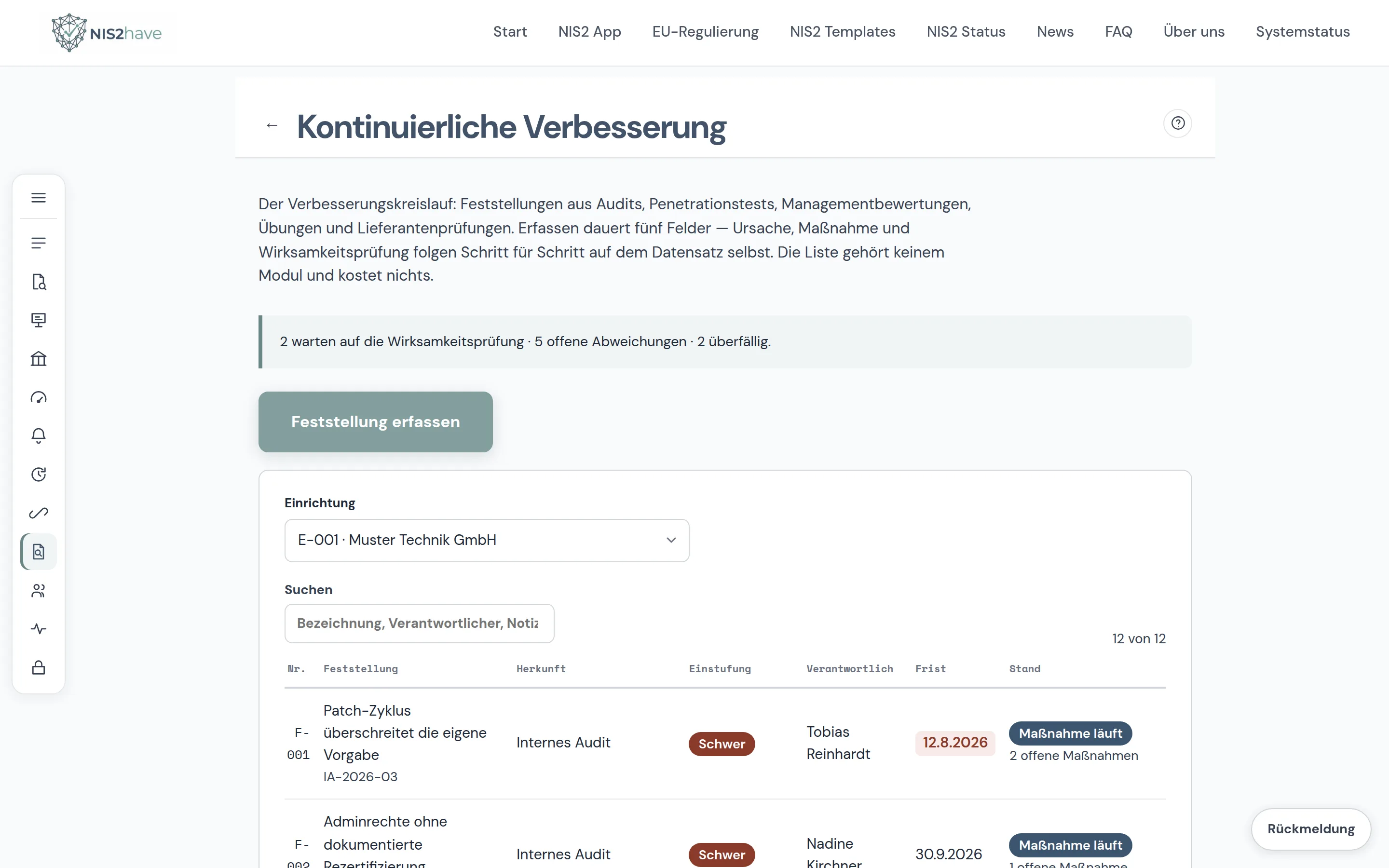1389x868 pixels.
Task: Sort by the Nr. column header
Action: tap(296, 669)
